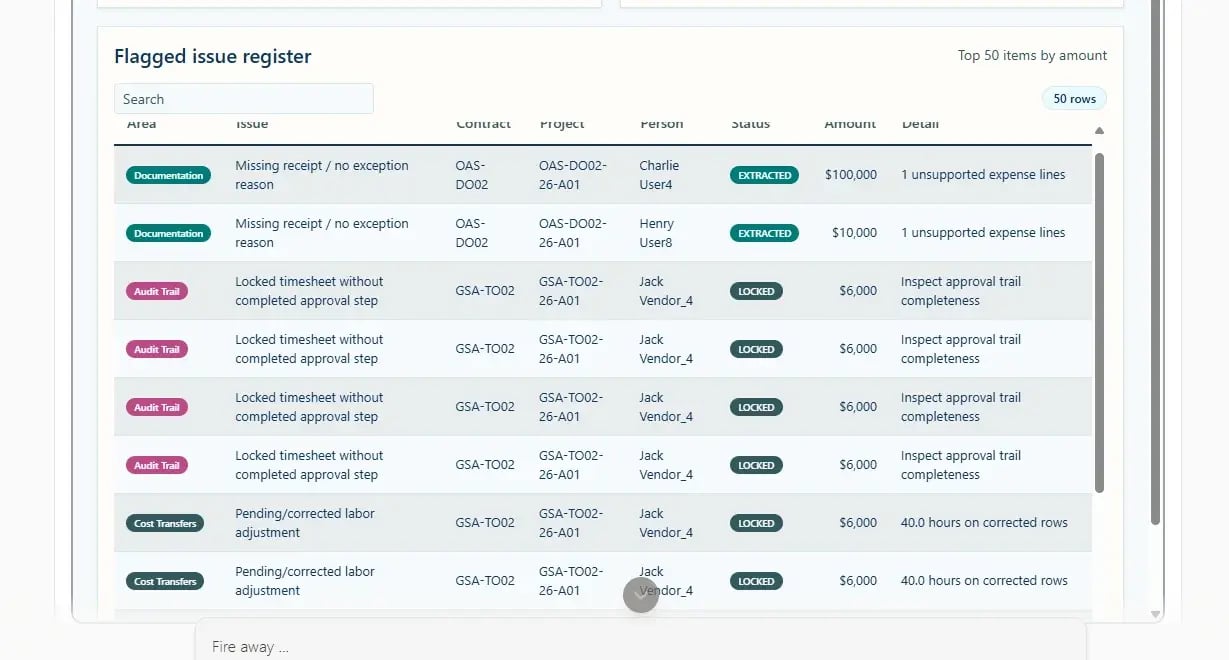Click Documentation tag in Charlie User4 row
This screenshot has width=1229, height=660.
(168, 175)
